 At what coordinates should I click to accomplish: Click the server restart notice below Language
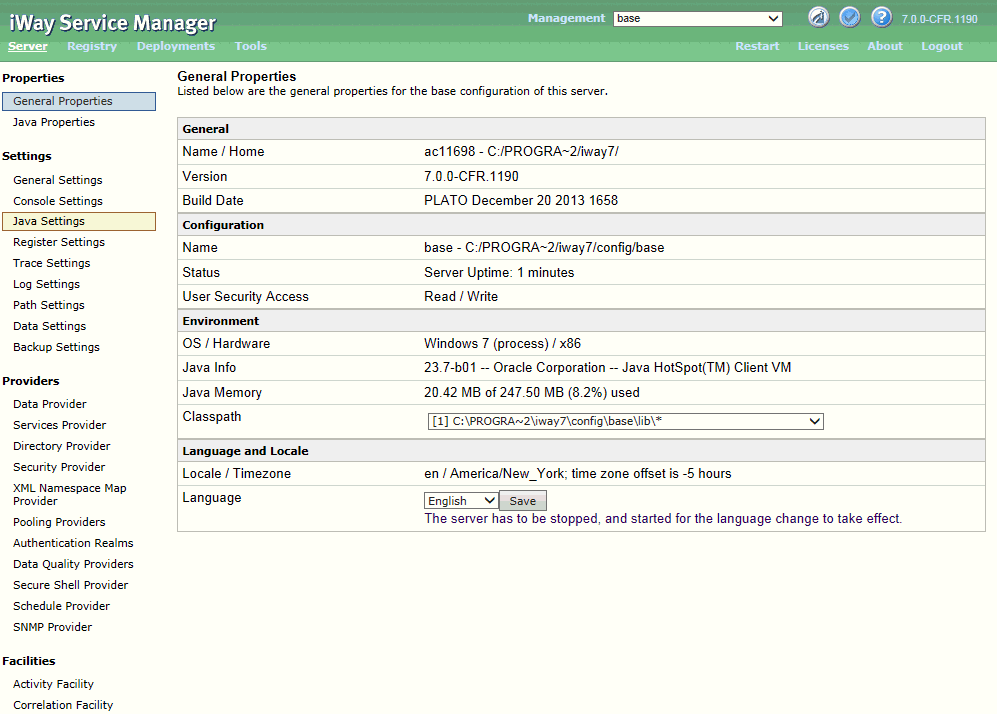point(663,519)
